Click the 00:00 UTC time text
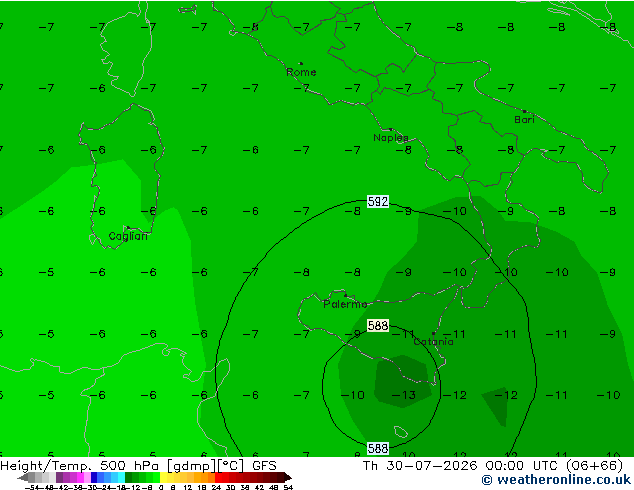 [x=523, y=465]
